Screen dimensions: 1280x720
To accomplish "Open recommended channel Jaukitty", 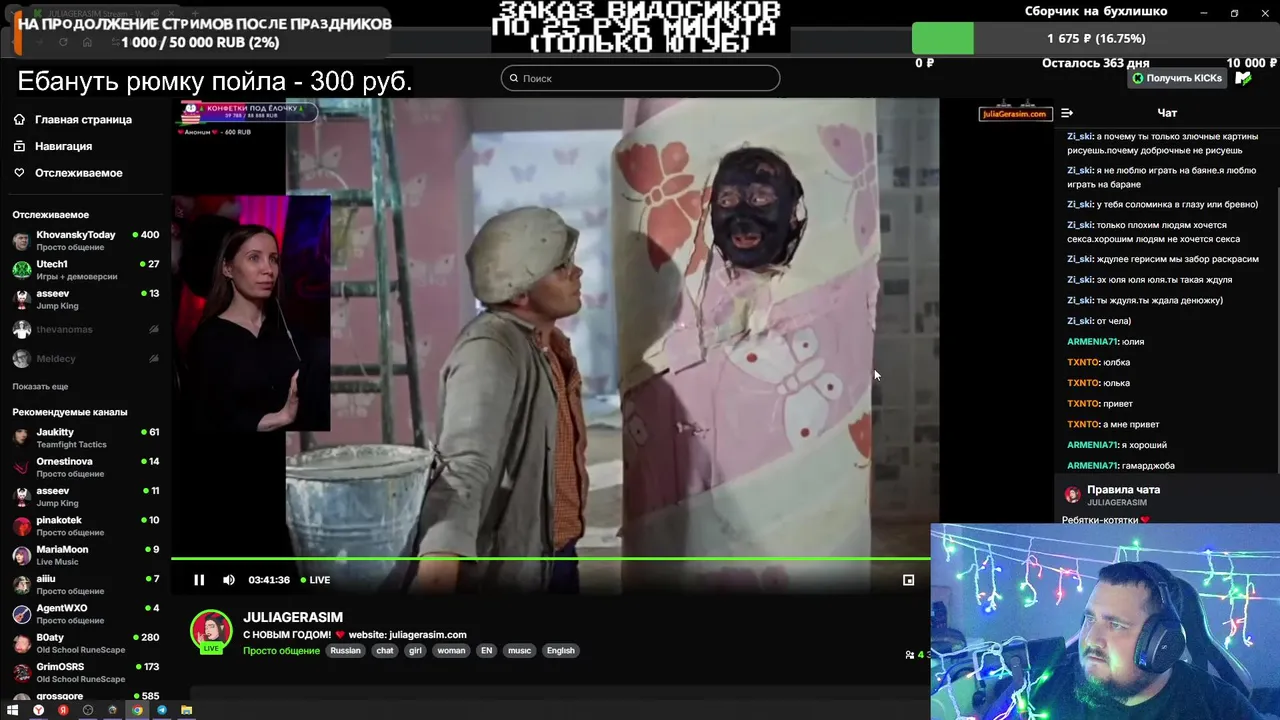I will 85,437.
